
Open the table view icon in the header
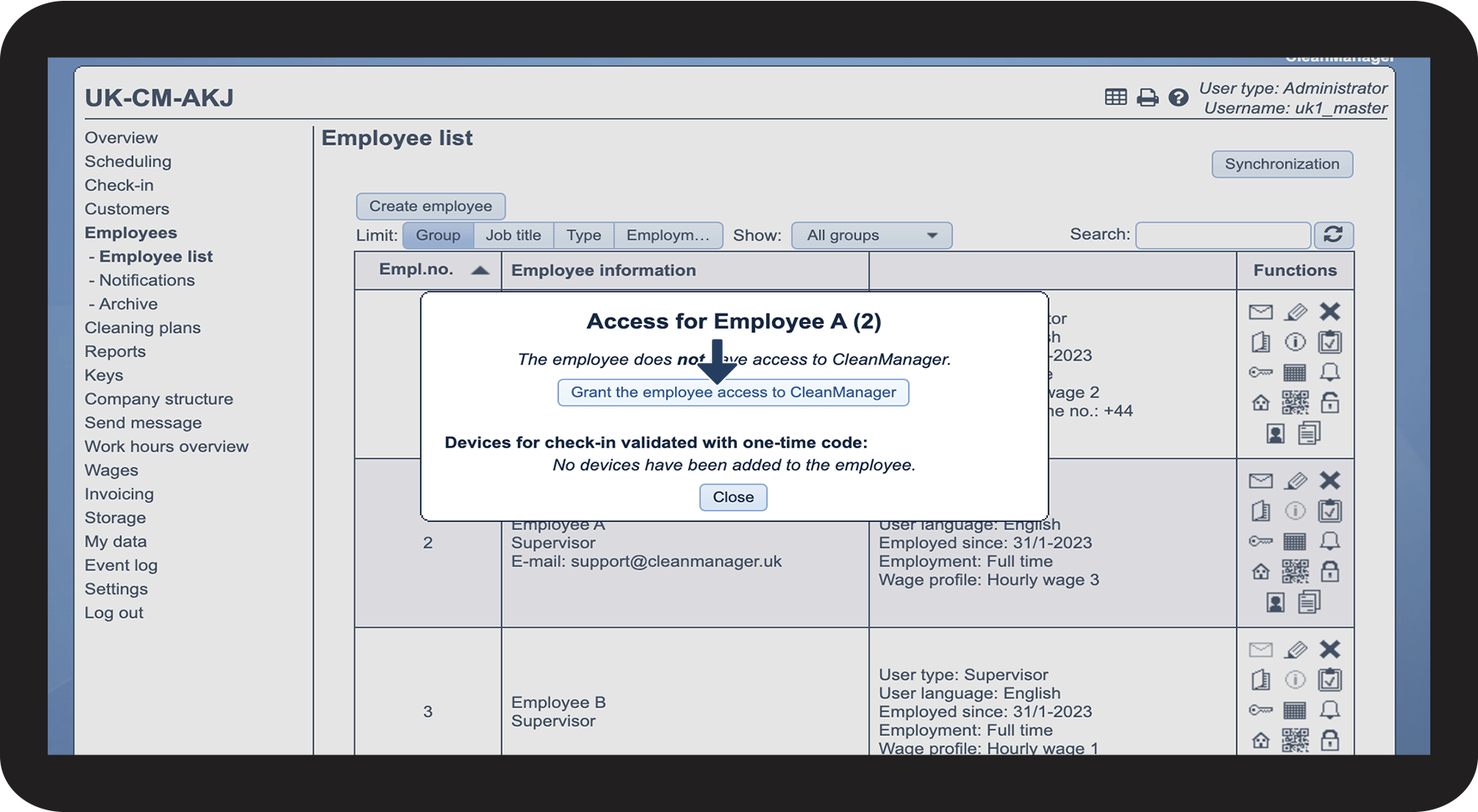[x=1116, y=97]
